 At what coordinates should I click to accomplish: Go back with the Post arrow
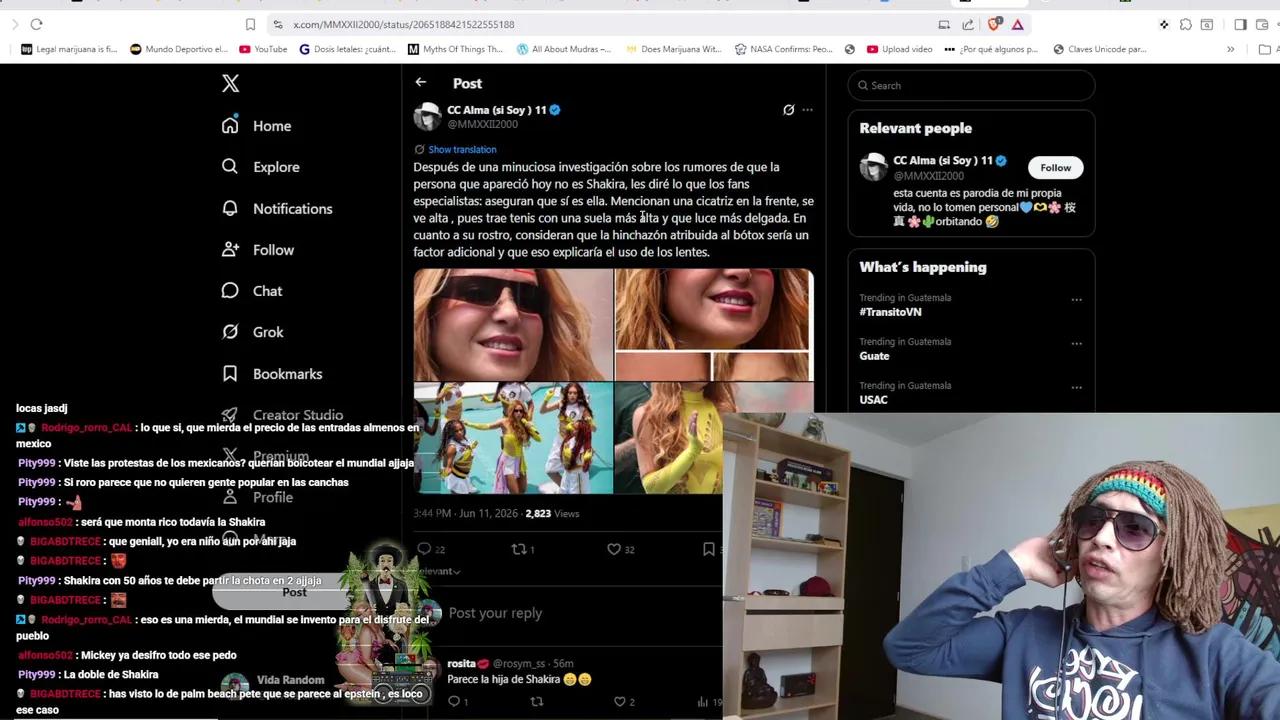pos(421,83)
